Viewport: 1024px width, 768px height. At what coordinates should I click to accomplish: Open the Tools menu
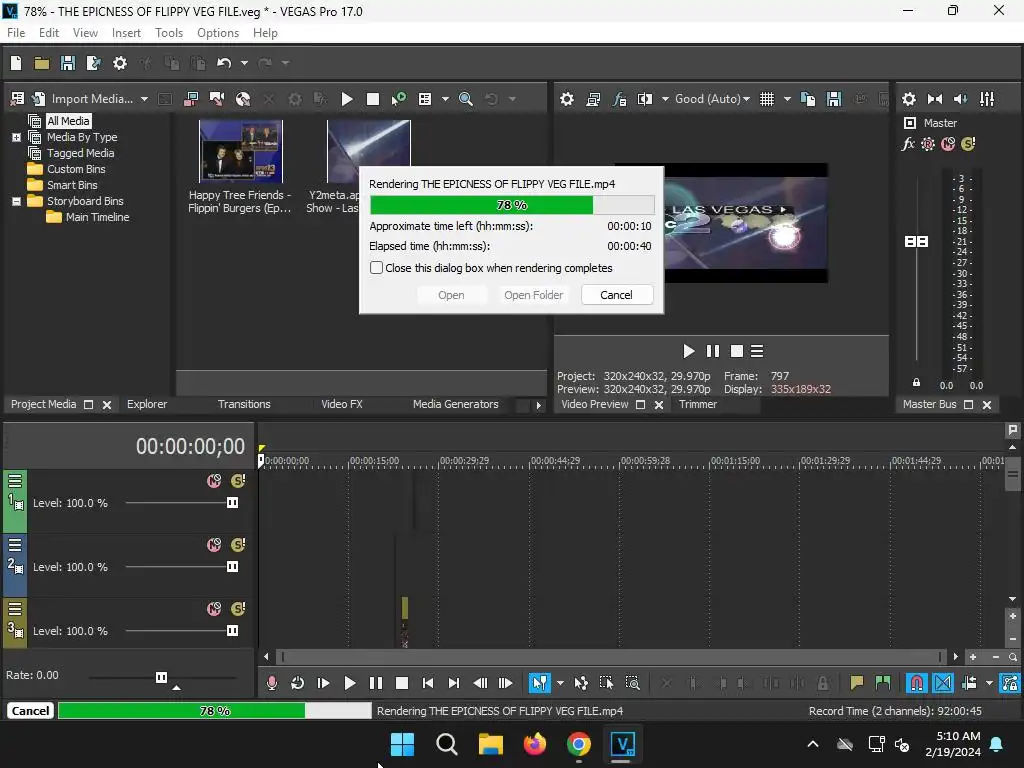168,33
